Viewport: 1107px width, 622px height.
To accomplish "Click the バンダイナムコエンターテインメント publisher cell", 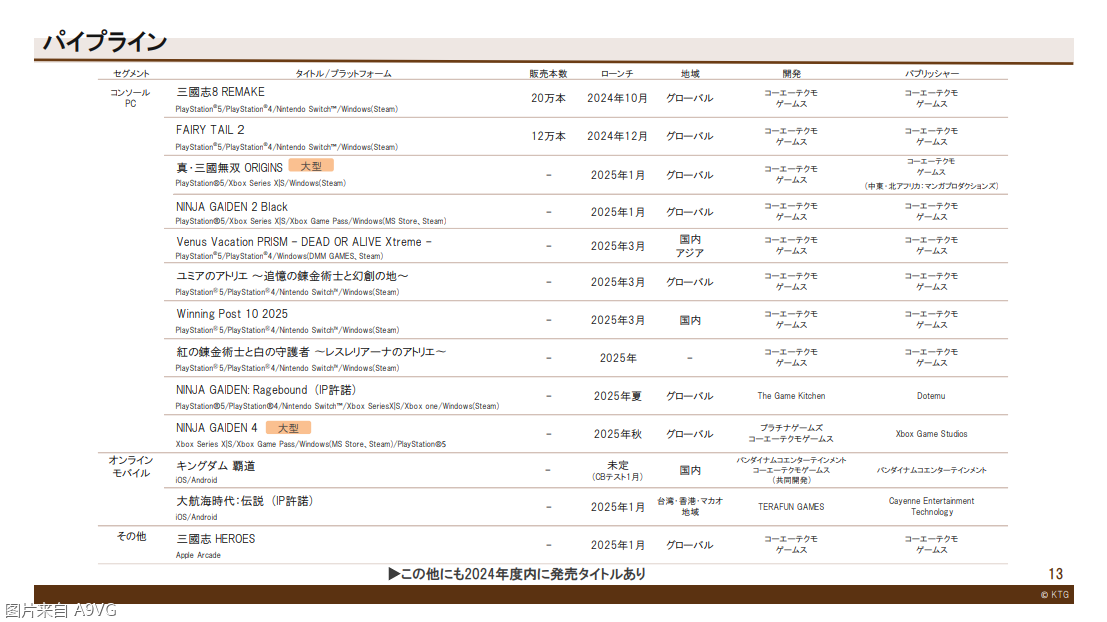I will 932,470.
